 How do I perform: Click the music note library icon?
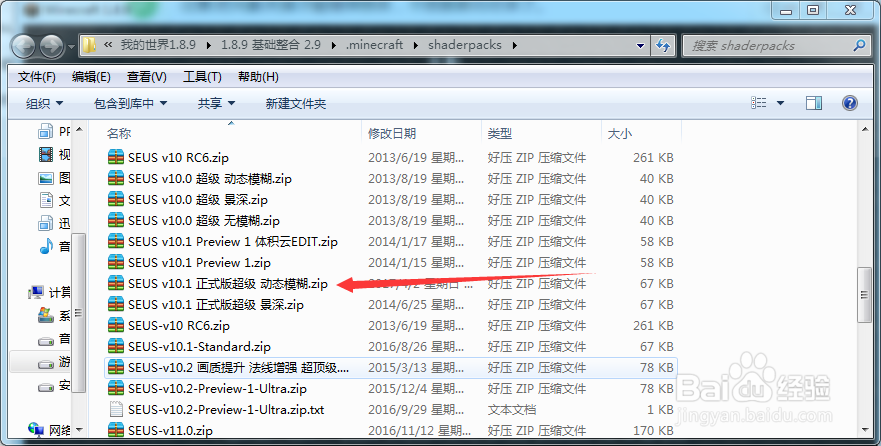click(46, 246)
